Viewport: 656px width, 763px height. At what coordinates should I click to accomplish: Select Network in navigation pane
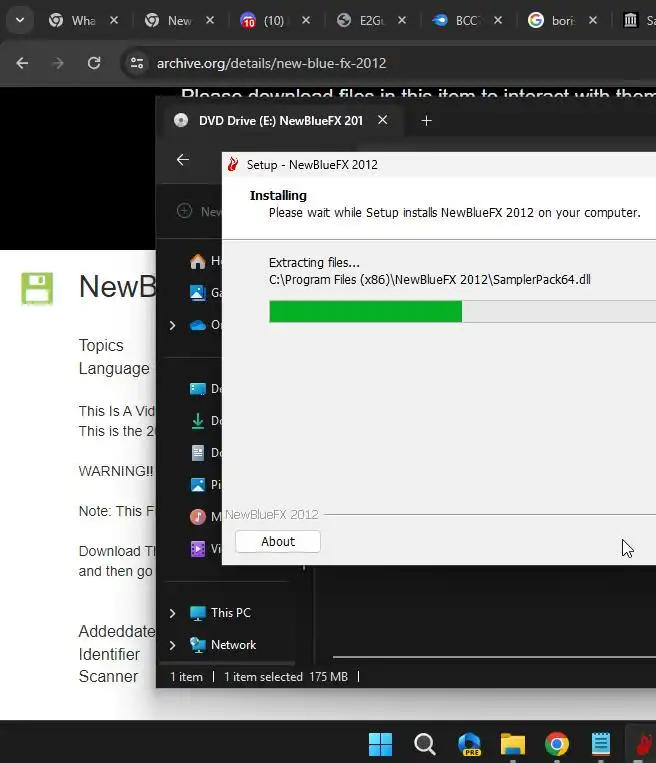click(222, 645)
